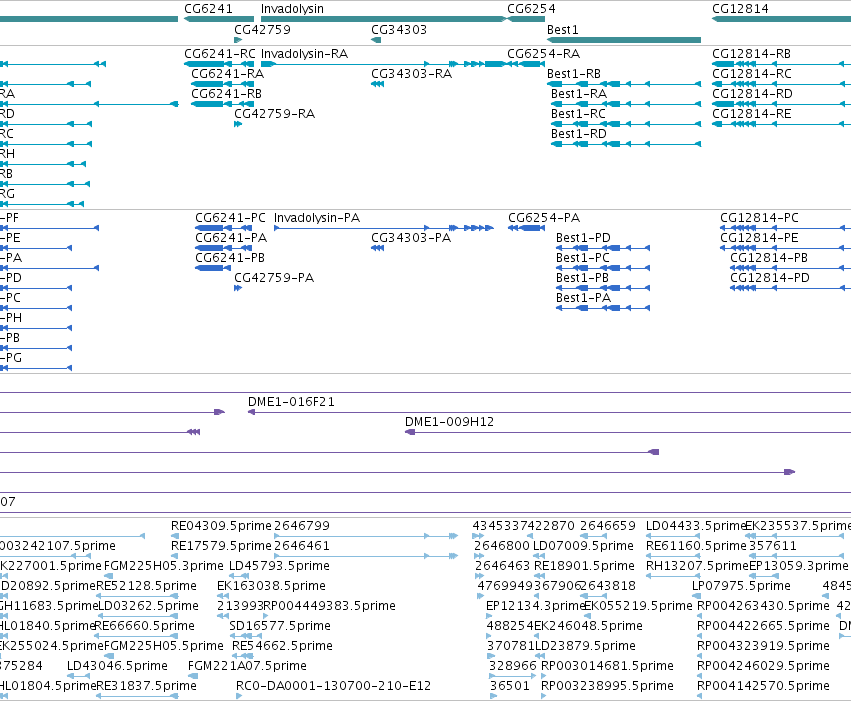The height and width of the screenshot is (701, 851).
Task: Click CG34303-RA transcript label
Action: (x=411, y=74)
